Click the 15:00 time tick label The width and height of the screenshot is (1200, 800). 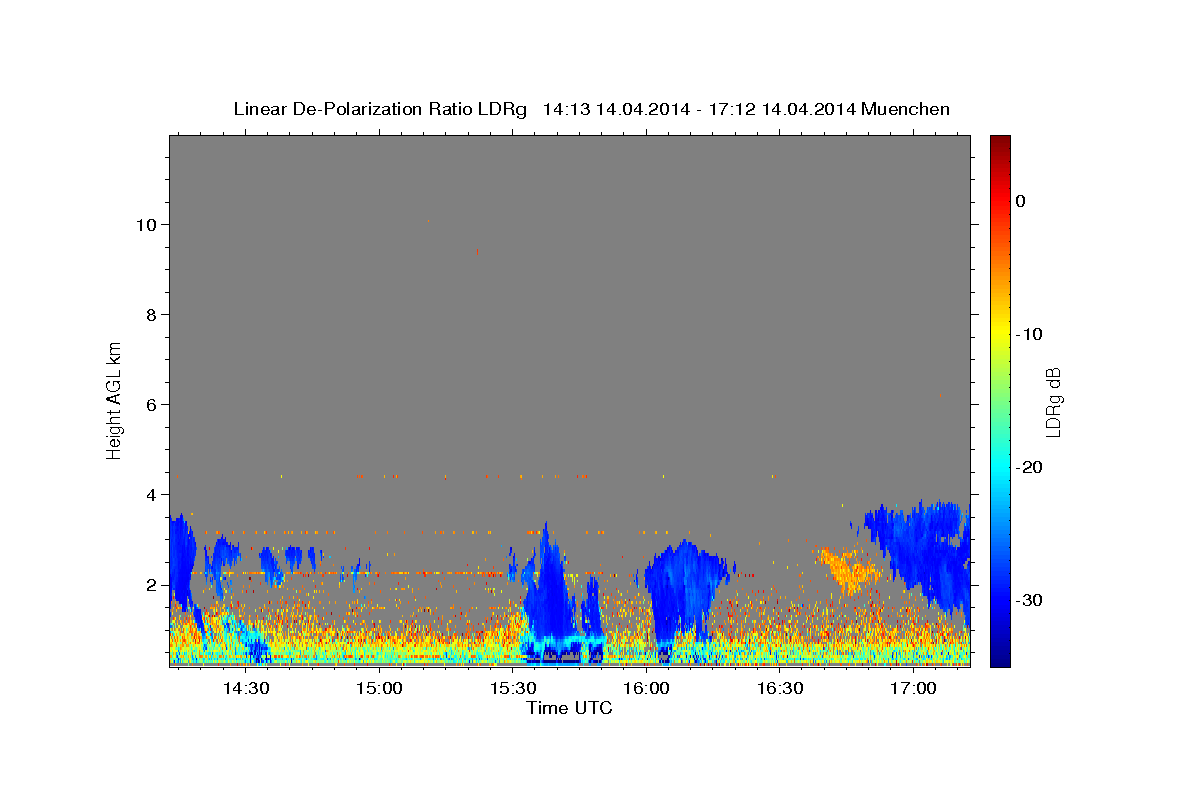[x=380, y=689]
